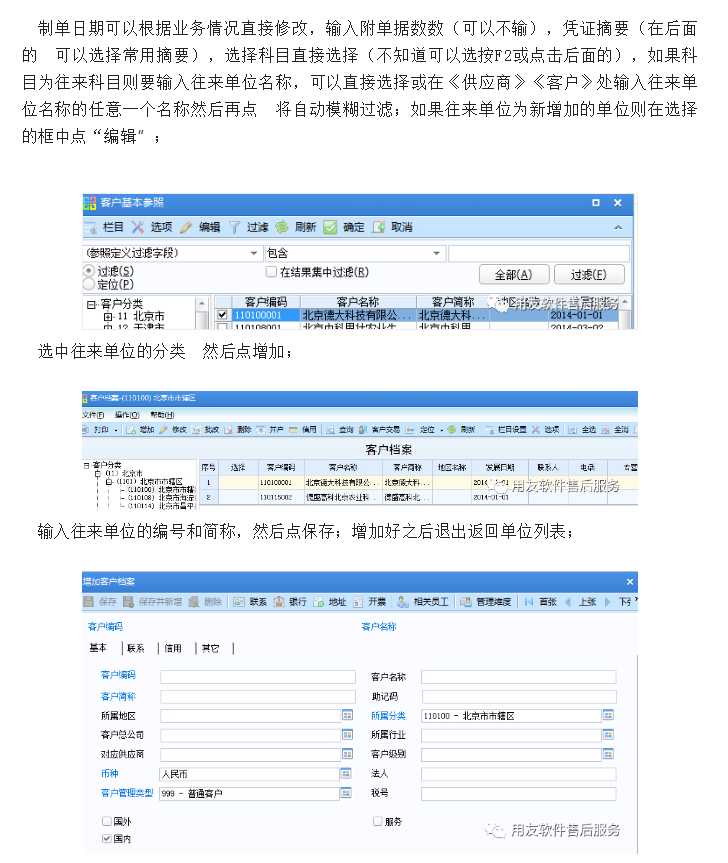Collapse the (1101) 北京市市辖区 tree node
The image size is (728, 863).
(109, 482)
